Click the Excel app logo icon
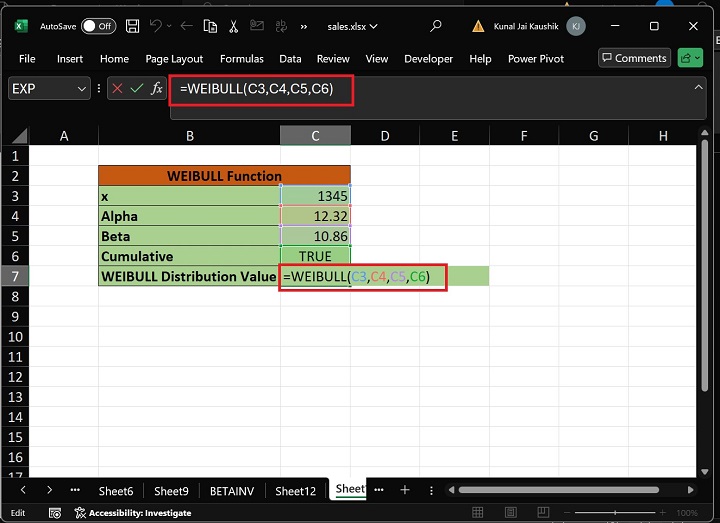This screenshot has width=720, height=523. tap(20, 26)
